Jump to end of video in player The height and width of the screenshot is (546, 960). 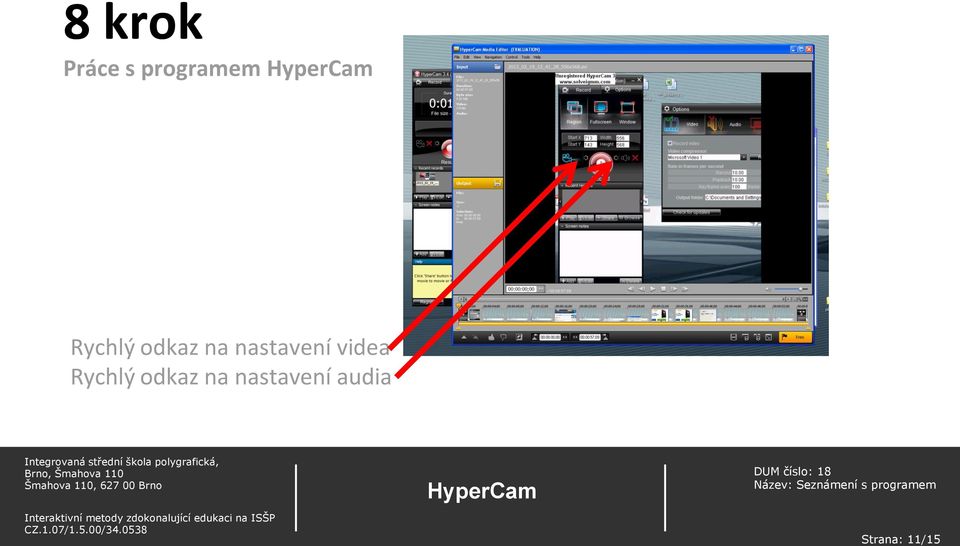[684, 289]
